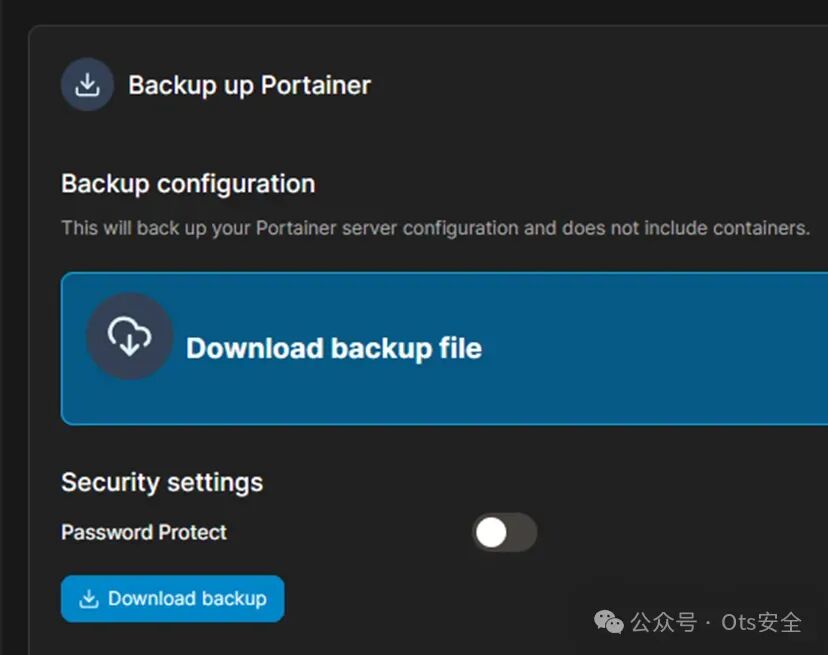Screen dimensions: 828x655
Task: Click the white knob of Password Protect switch
Action: (x=491, y=533)
